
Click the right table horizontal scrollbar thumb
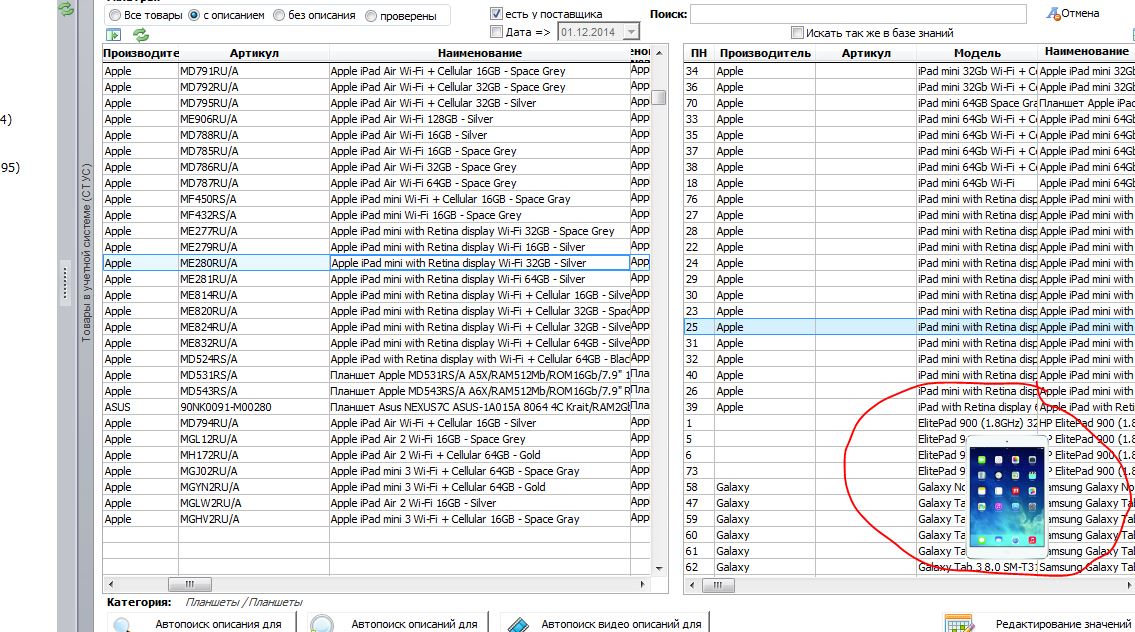(x=717, y=585)
